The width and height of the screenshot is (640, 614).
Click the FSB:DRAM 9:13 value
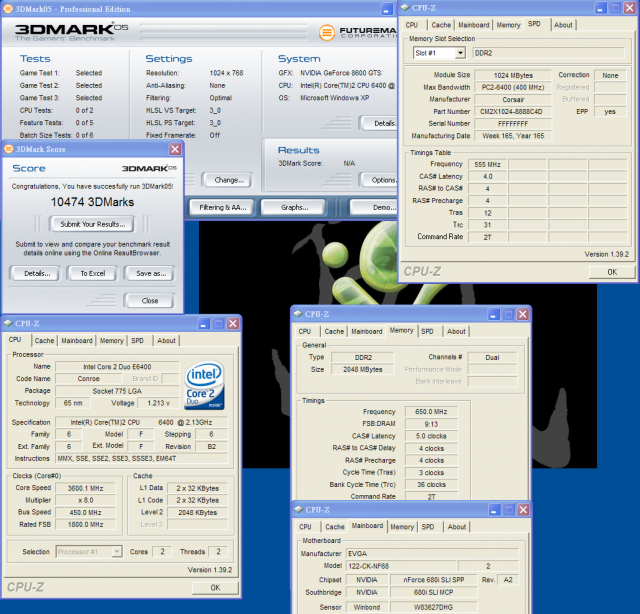point(431,424)
